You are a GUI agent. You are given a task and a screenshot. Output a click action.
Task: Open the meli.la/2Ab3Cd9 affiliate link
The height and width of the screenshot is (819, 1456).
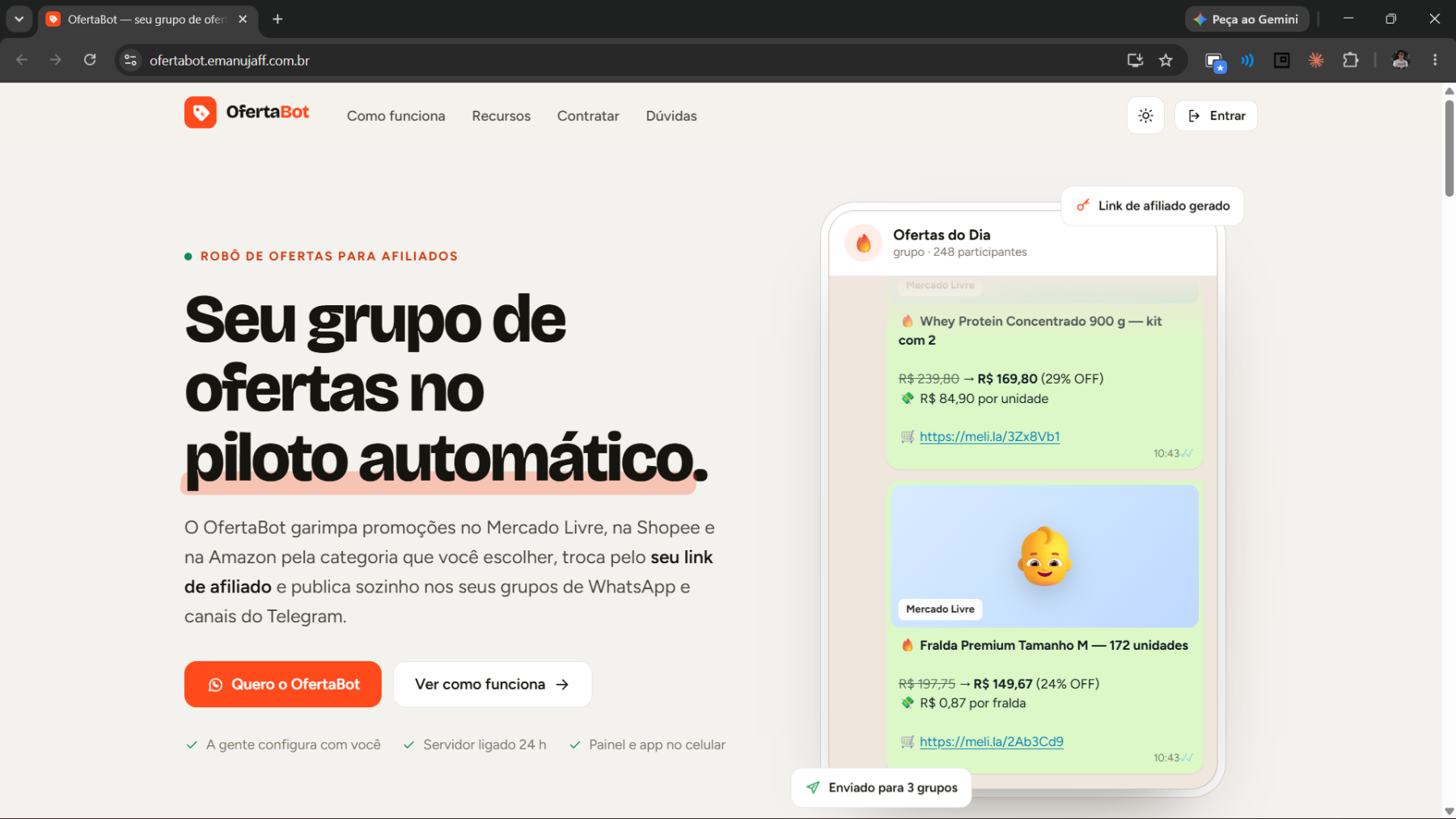[x=991, y=741]
